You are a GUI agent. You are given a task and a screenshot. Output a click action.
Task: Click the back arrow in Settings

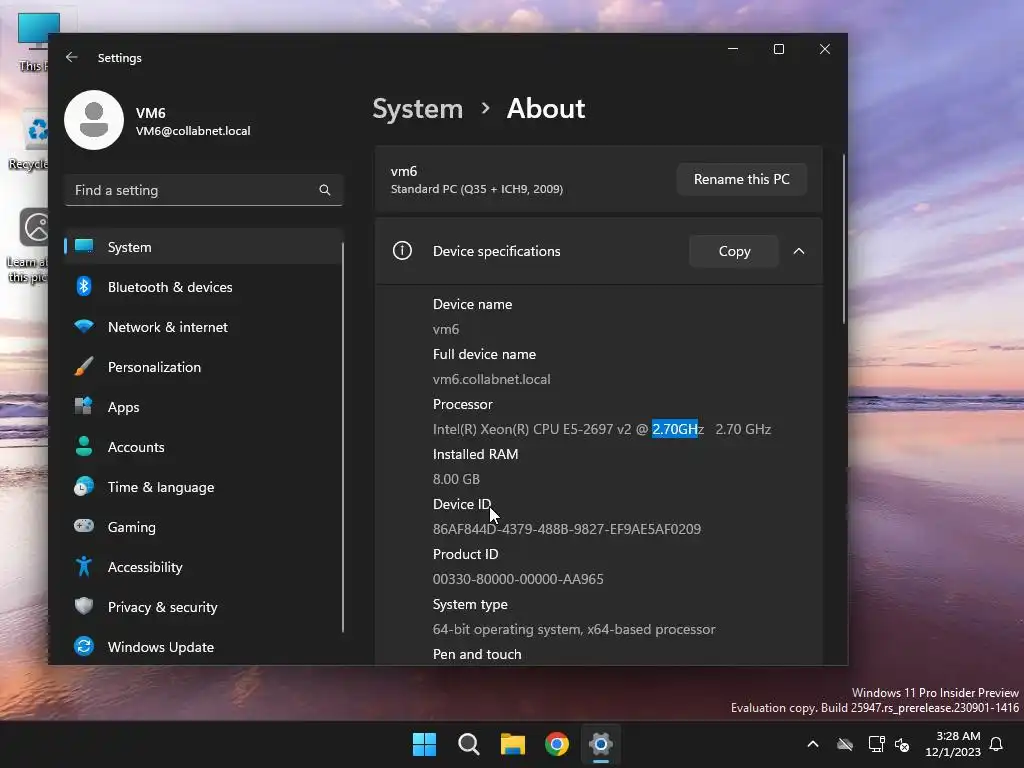(72, 57)
